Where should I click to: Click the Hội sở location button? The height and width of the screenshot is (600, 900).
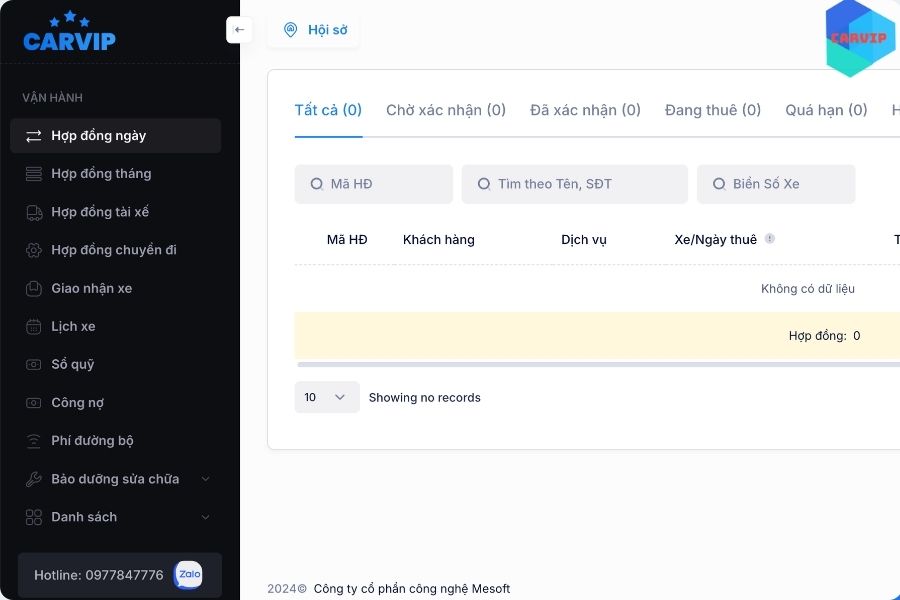[314, 30]
